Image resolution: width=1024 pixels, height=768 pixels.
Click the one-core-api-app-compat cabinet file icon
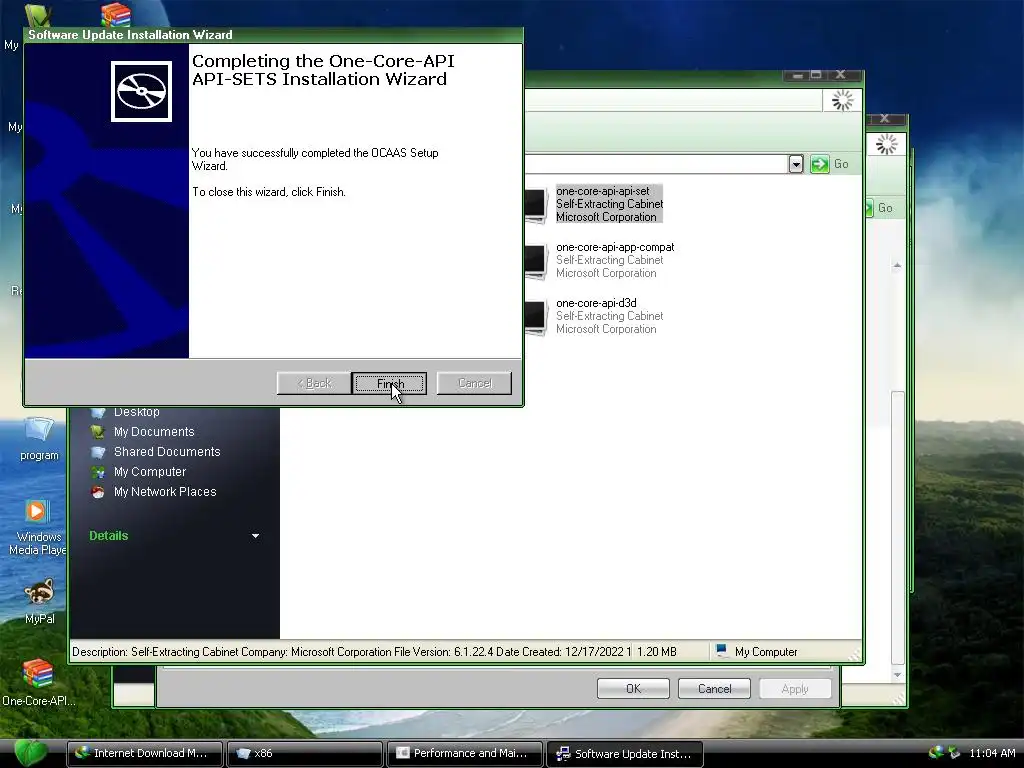point(537,261)
